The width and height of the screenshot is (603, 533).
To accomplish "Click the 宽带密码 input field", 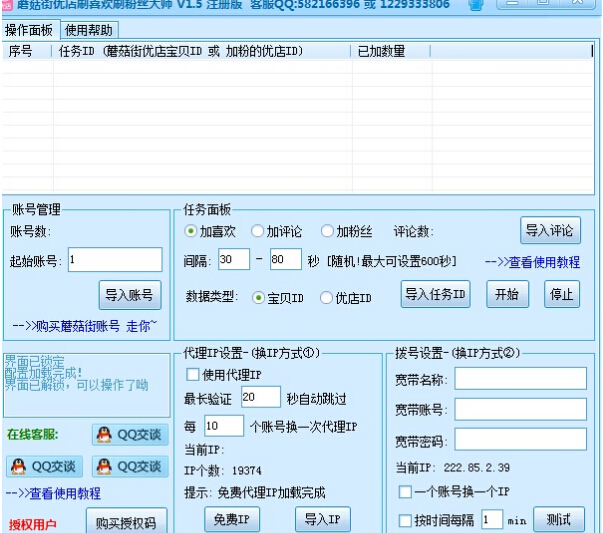I will (520, 439).
